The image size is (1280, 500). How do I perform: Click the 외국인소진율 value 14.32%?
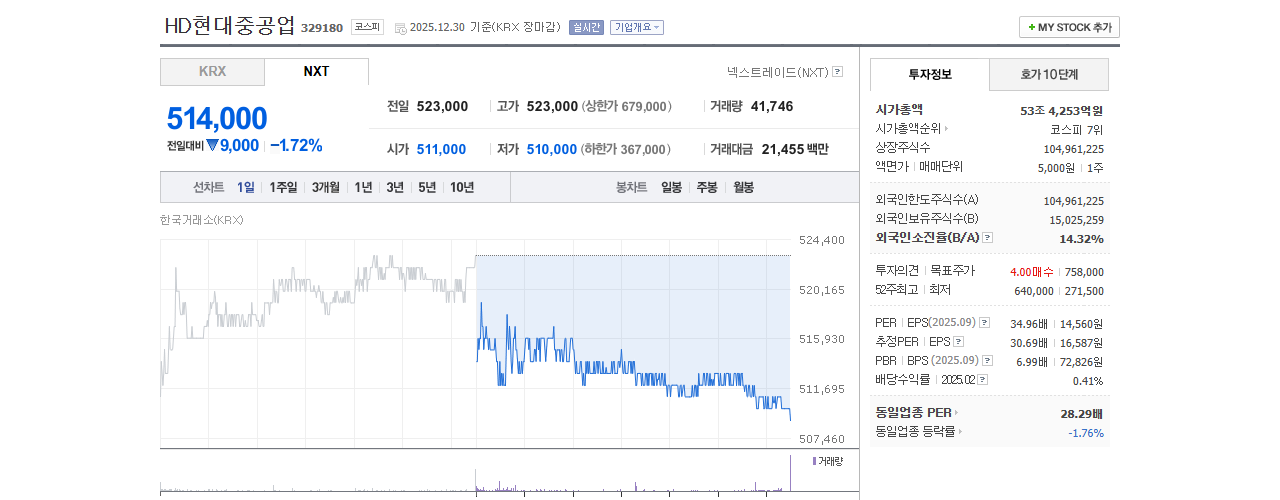click(x=1081, y=239)
